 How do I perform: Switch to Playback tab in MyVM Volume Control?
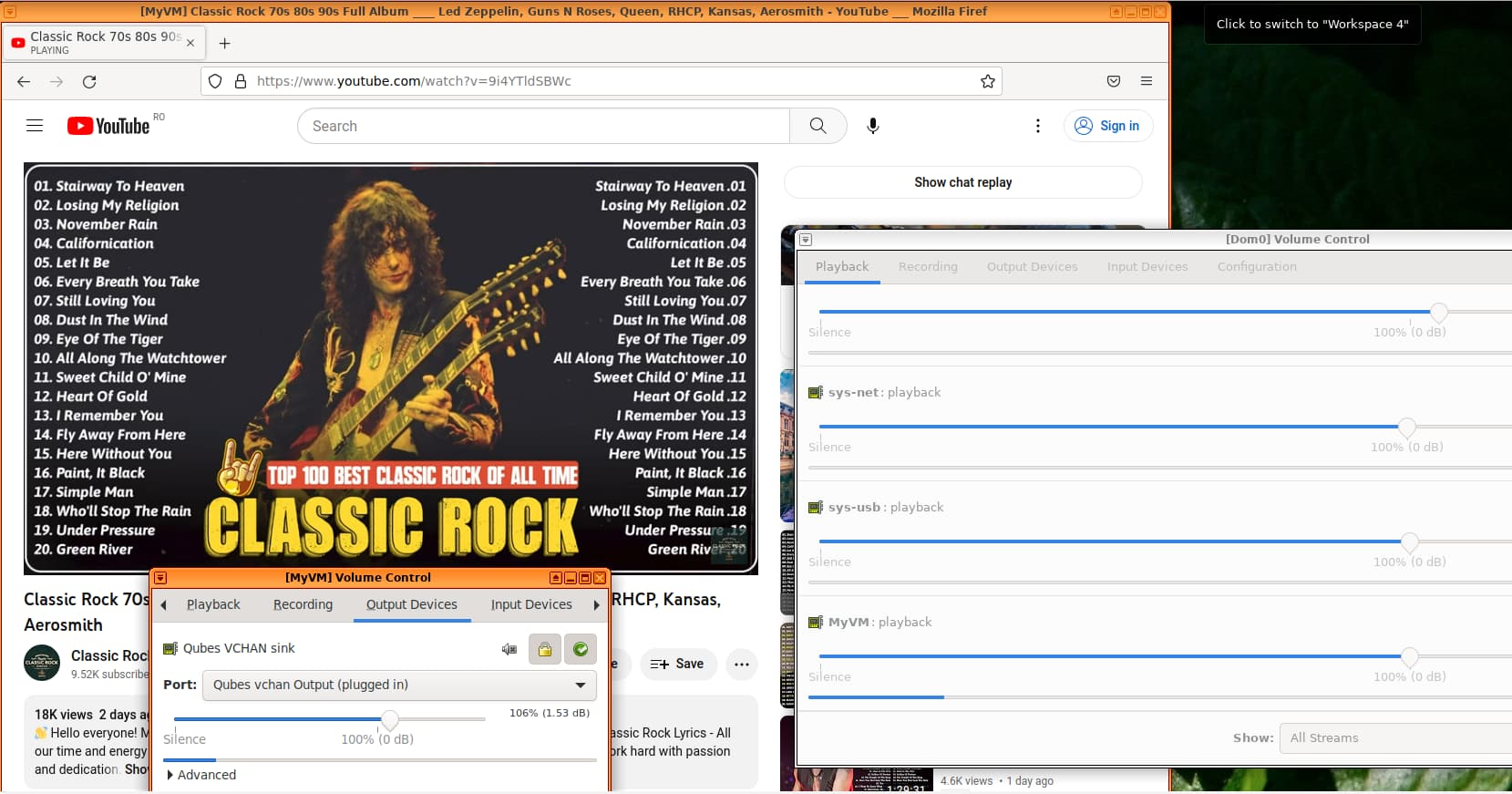pyautogui.click(x=213, y=604)
